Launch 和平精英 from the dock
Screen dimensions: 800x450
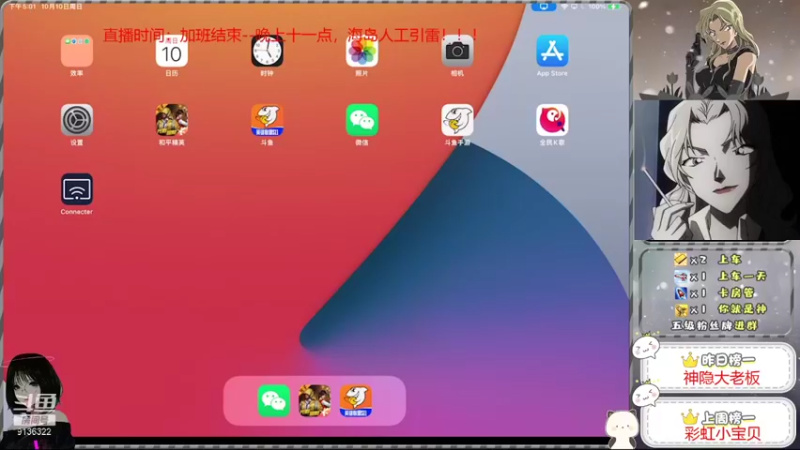tap(314, 401)
